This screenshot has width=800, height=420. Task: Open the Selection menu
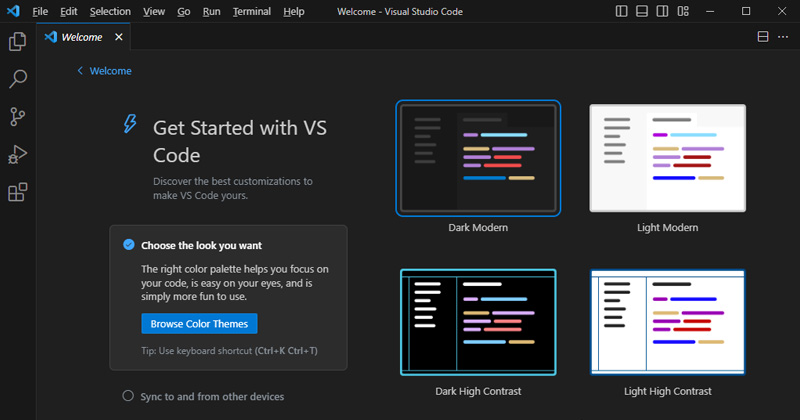click(110, 11)
